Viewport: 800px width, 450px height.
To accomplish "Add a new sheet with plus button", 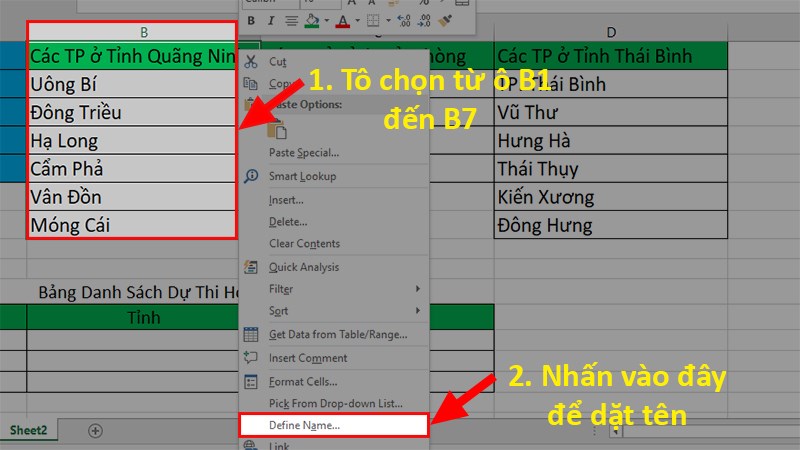I will 95,431.
